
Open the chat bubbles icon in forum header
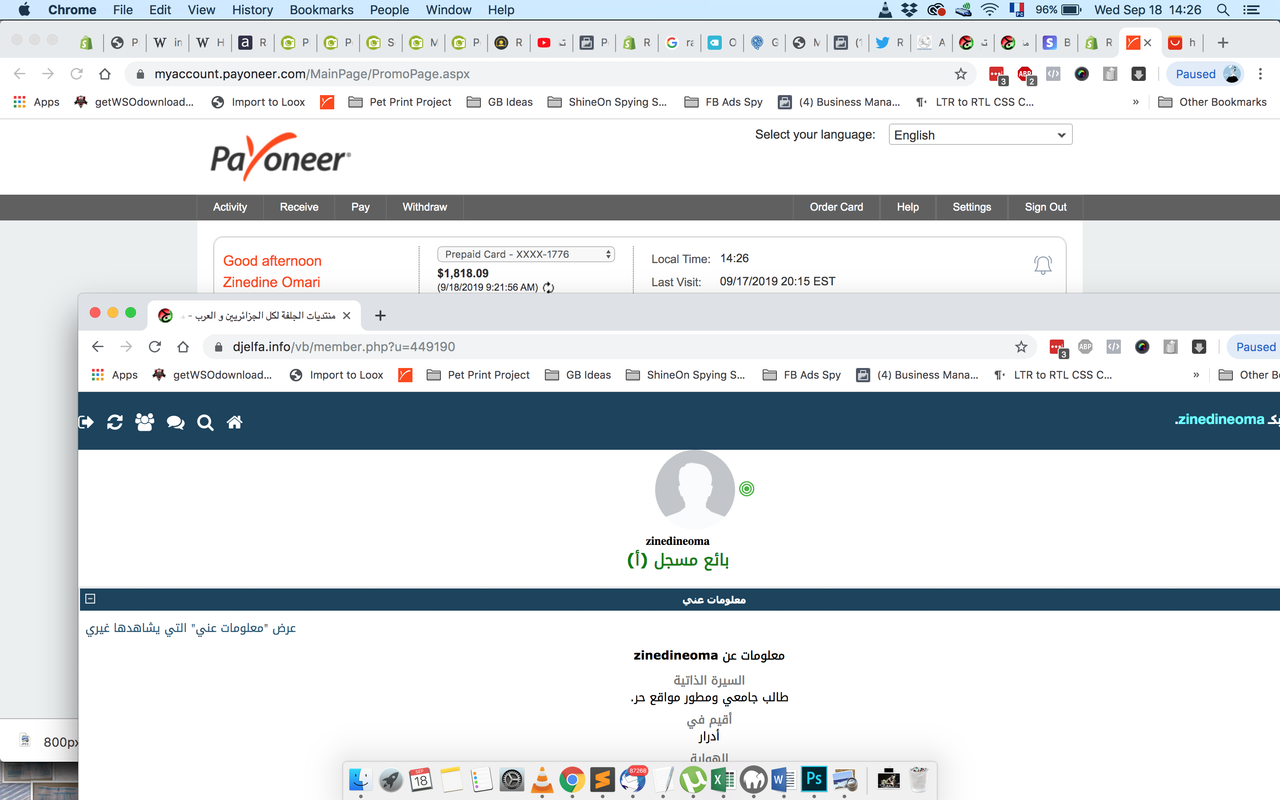pos(175,423)
